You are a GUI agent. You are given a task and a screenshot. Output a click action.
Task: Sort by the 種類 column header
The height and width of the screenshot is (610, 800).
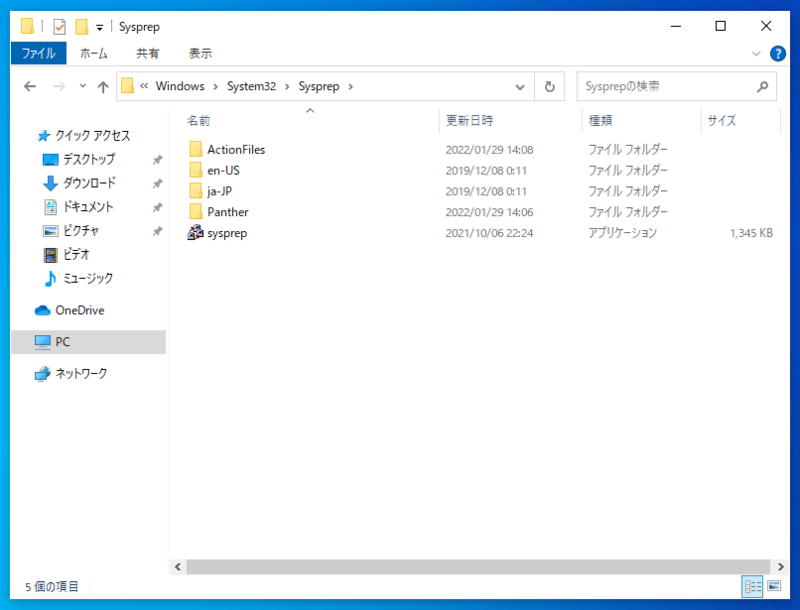coord(600,120)
